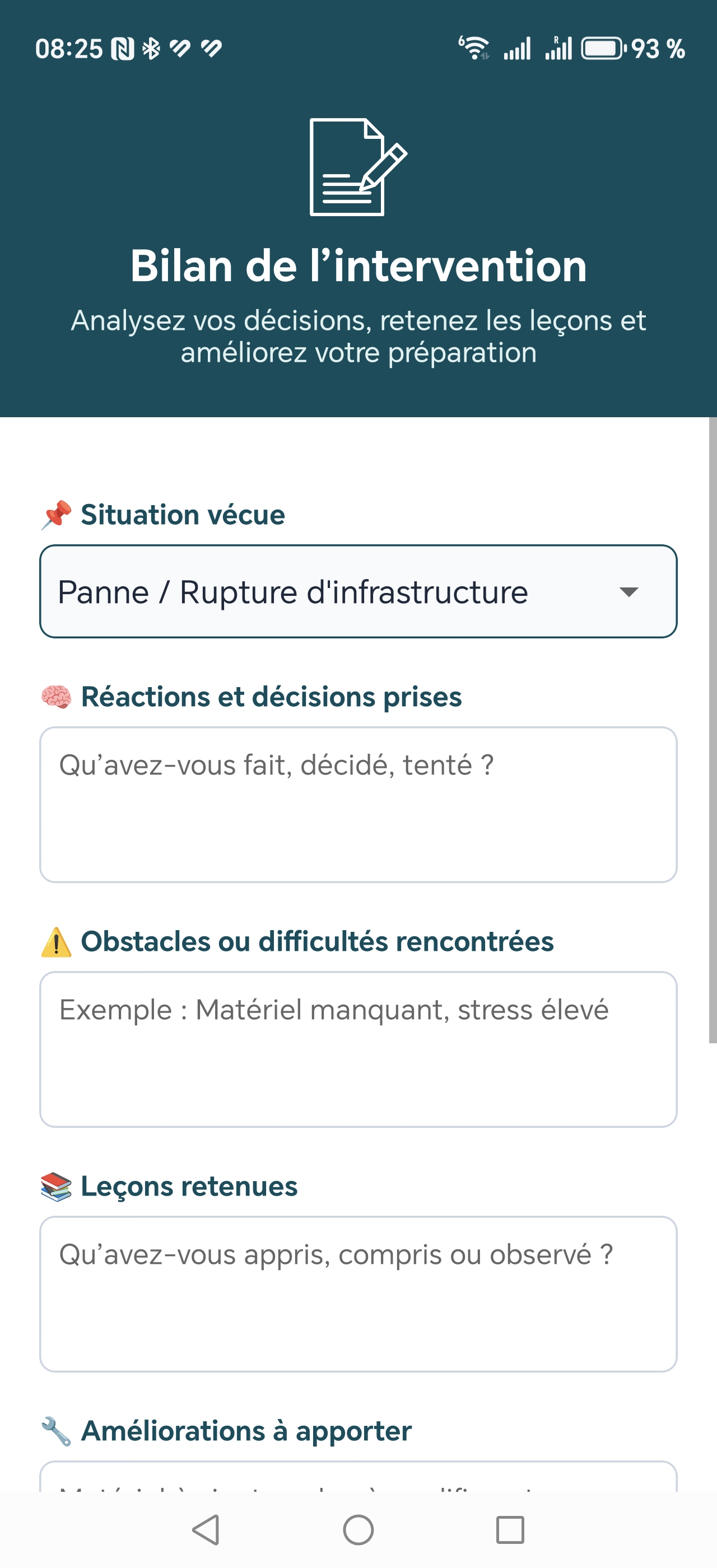
Task: Click the dropdown arrow on Panne selector
Action: pyautogui.click(x=628, y=592)
